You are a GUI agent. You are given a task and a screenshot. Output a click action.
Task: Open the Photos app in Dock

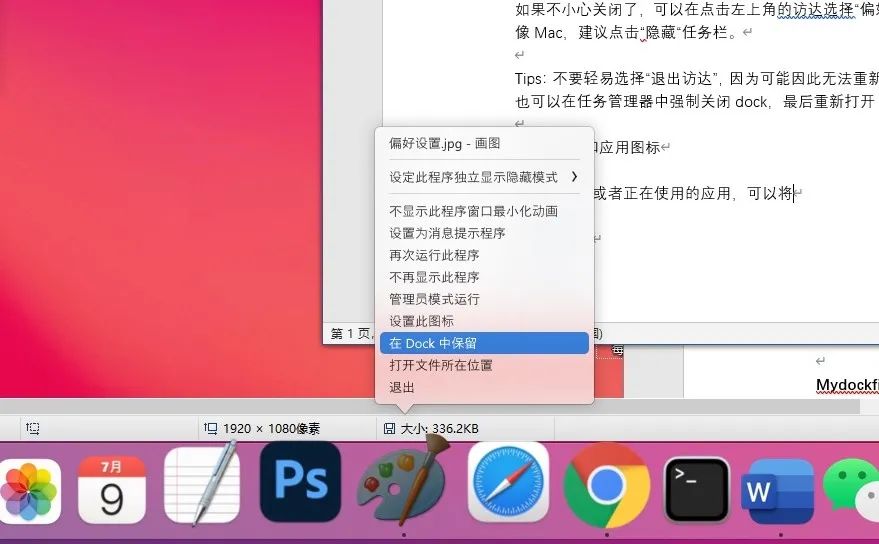point(29,490)
